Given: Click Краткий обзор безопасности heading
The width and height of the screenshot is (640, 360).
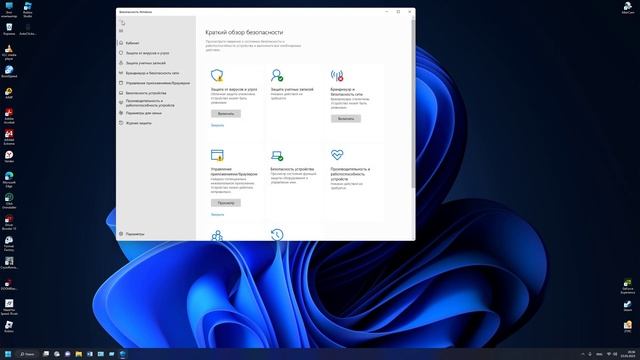Looking at the screenshot, I should 244,32.
